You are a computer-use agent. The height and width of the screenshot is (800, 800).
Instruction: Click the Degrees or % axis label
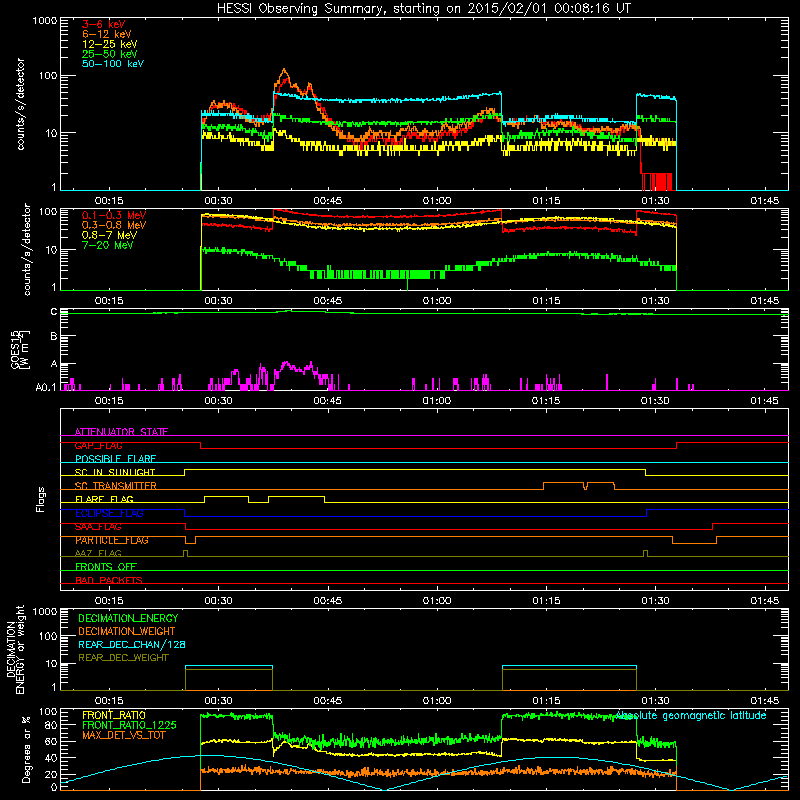pos(26,749)
